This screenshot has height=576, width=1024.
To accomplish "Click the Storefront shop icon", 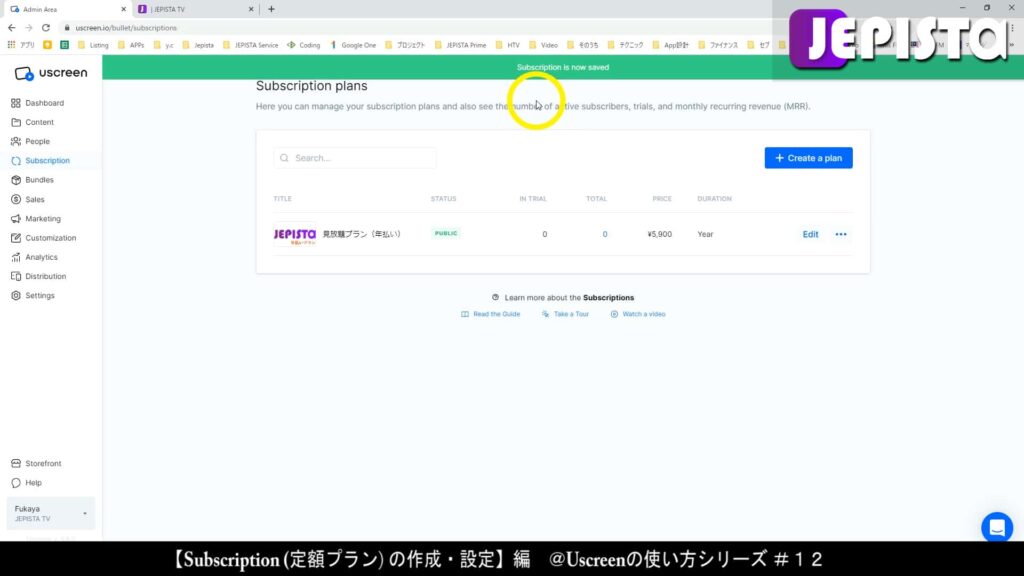I will pyautogui.click(x=16, y=464).
